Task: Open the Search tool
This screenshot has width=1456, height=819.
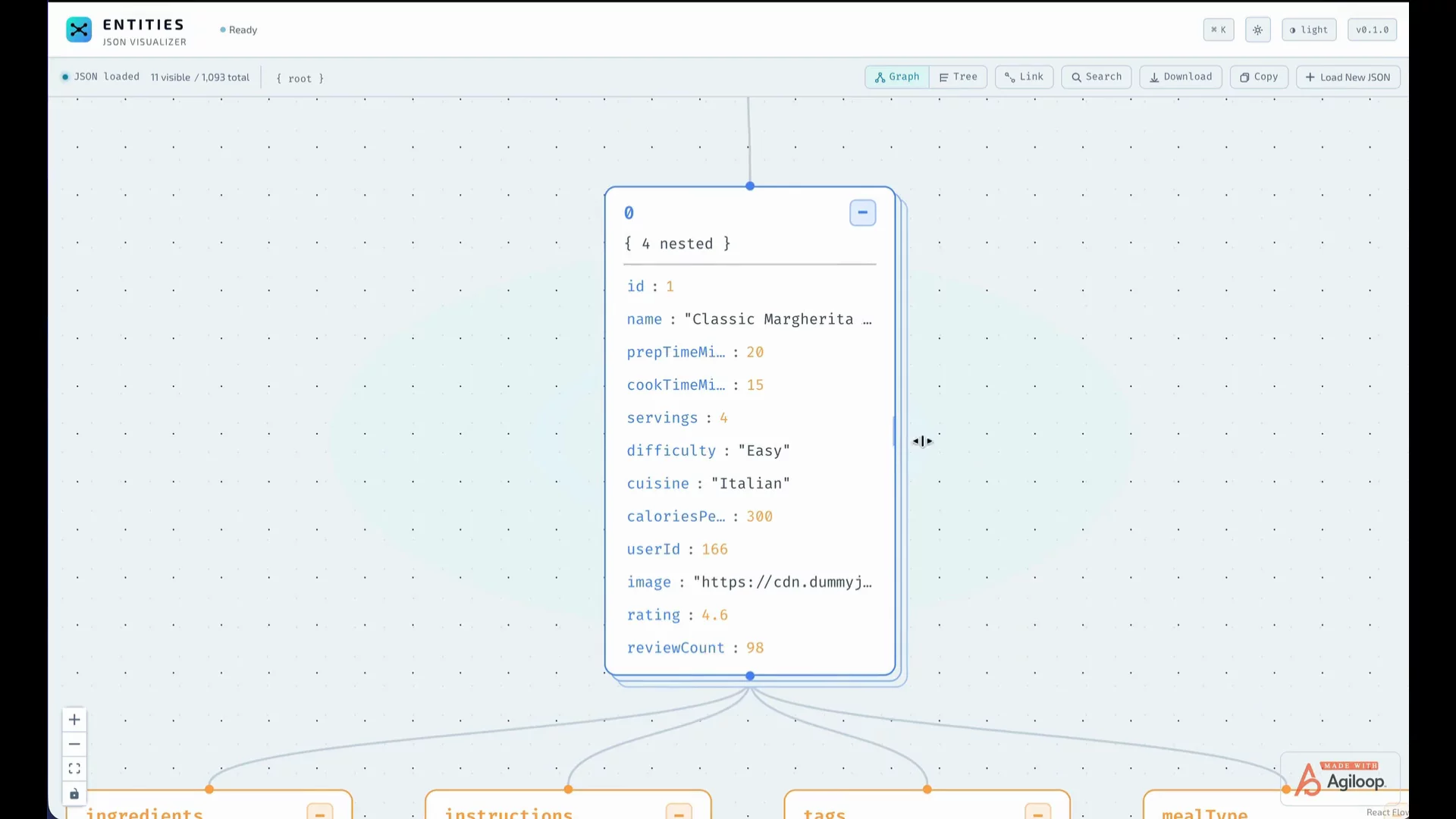Action: pyautogui.click(x=1097, y=77)
